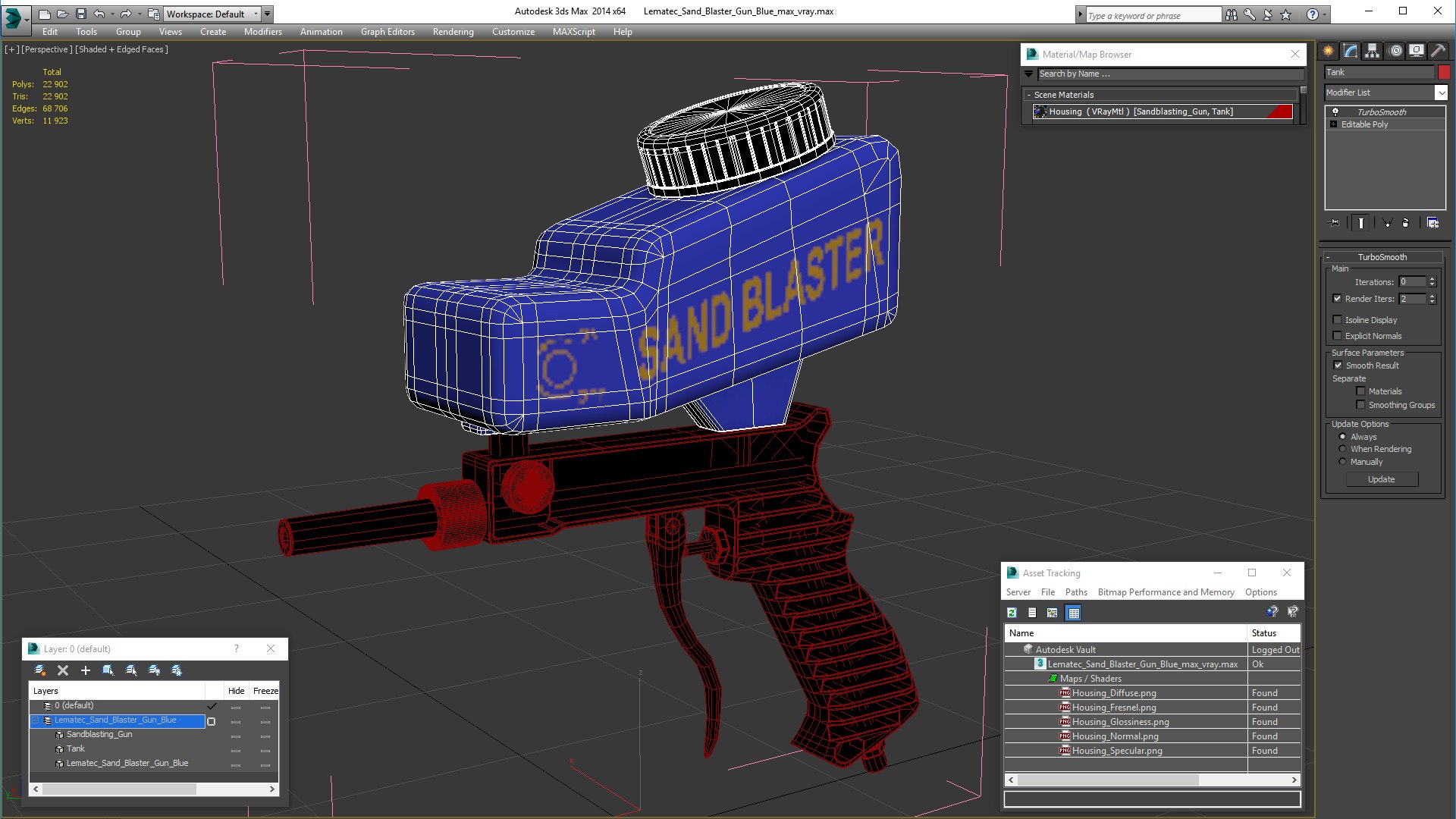Click the Hide column header in Layer dialog
Image resolution: width=1456 pixels, height=819 pixels.
pyautogui.click(x=236, y=691)
